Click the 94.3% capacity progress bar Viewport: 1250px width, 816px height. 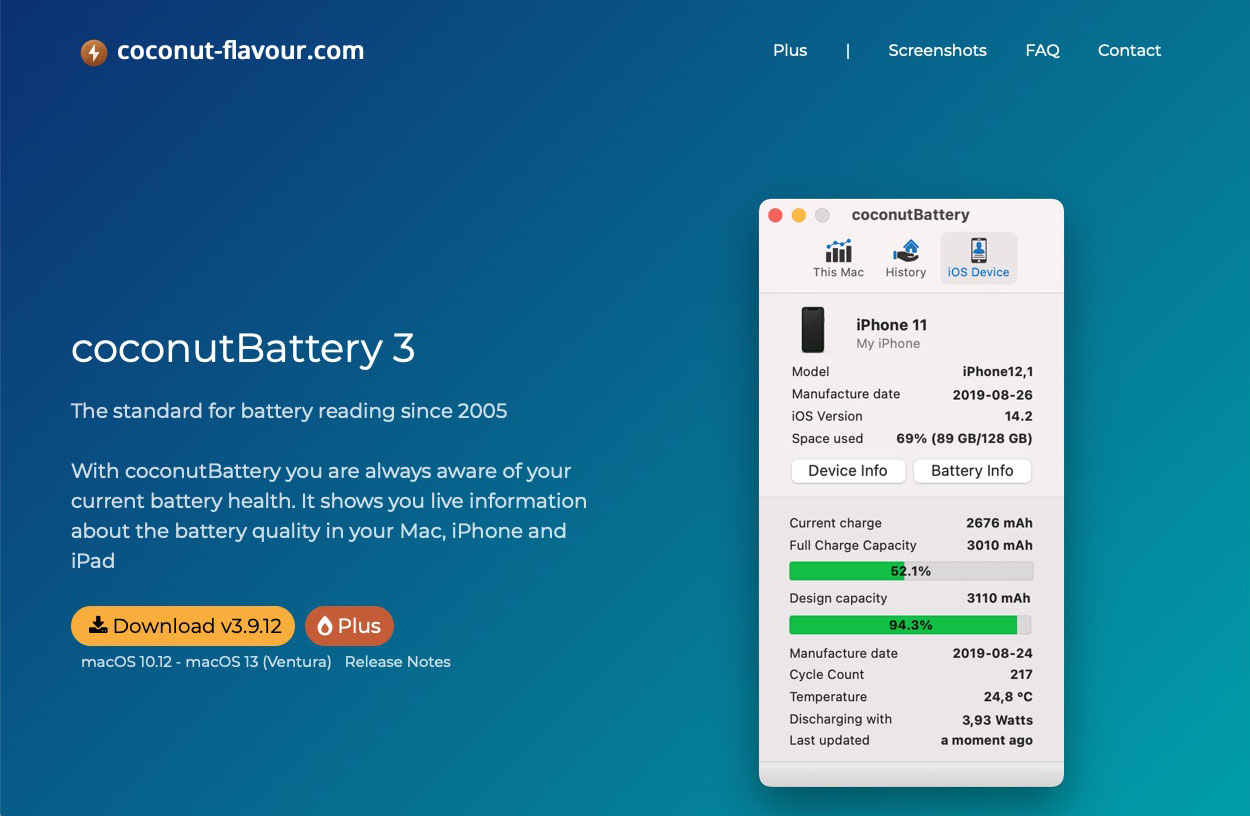(x=910, y=625)
